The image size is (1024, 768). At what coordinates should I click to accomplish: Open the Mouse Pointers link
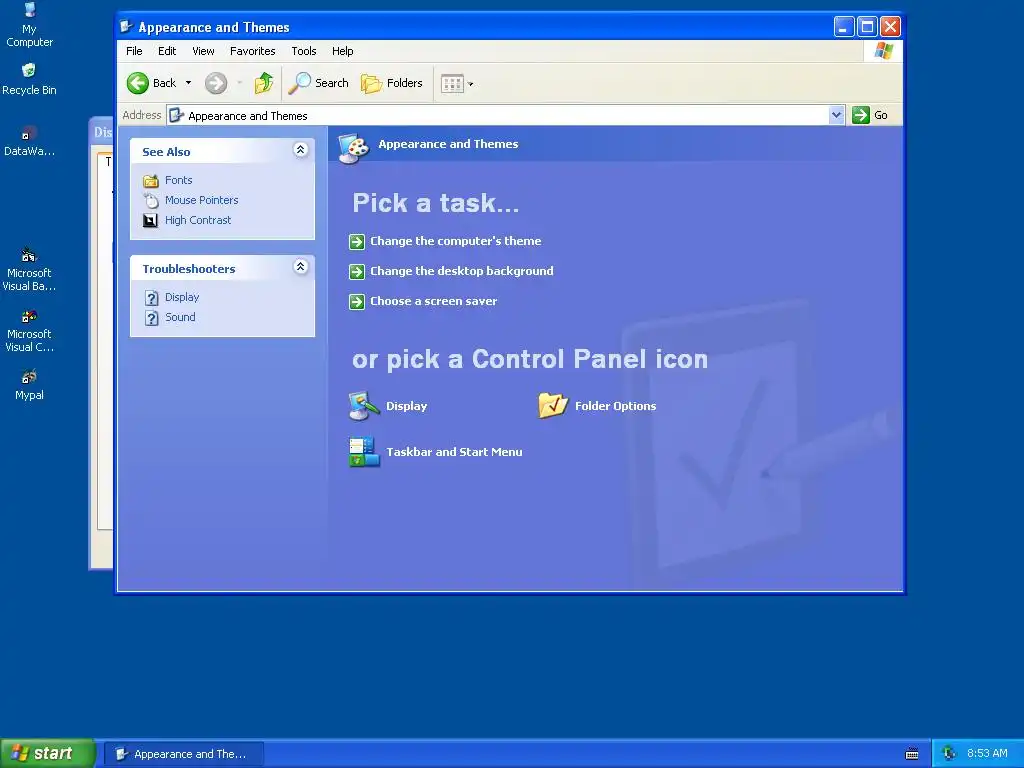[x=201, y=200]
